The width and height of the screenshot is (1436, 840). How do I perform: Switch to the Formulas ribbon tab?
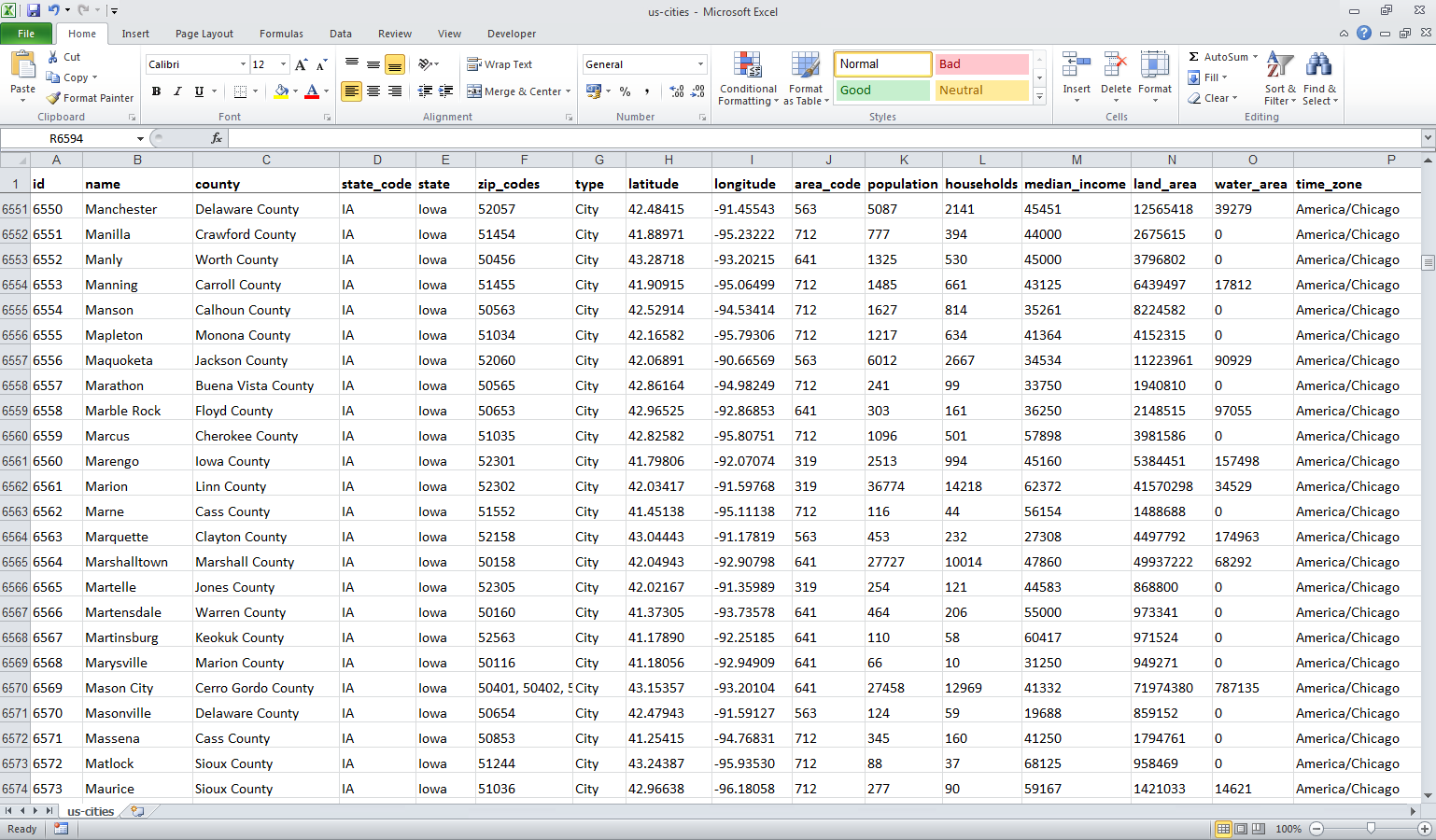click(x=281, y=34)
